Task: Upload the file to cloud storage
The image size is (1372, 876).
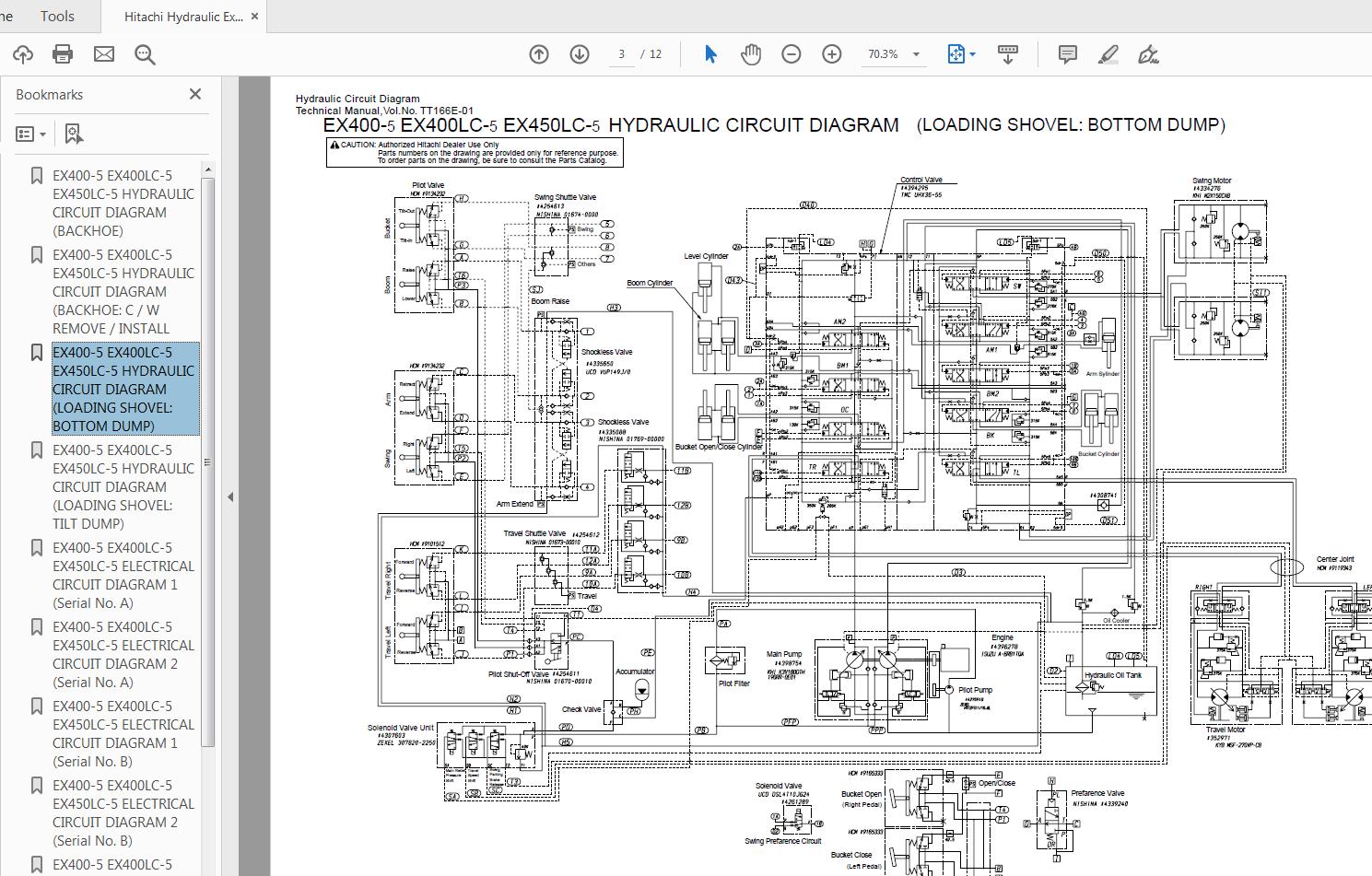Action: click(21, 53)
